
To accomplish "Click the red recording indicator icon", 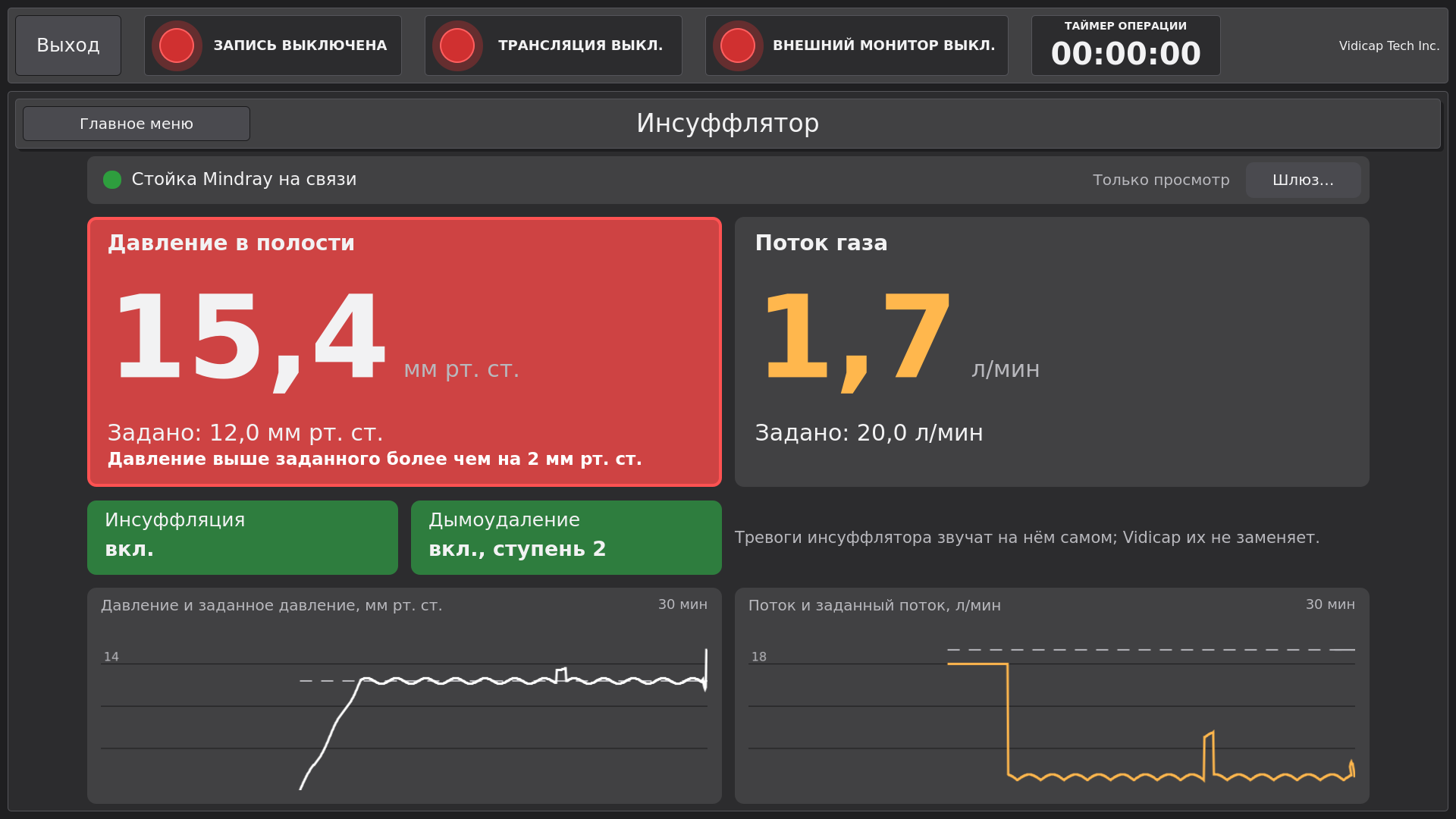I will [177, 45].
